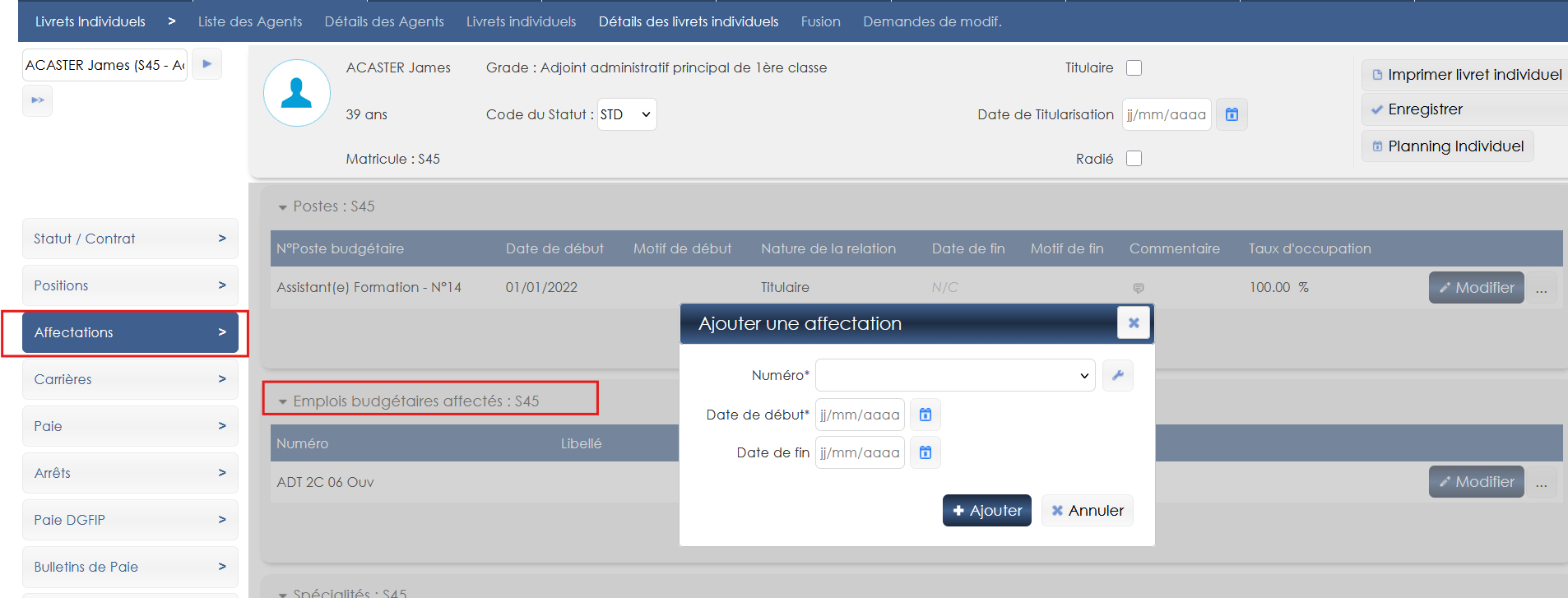Open the Carrières sidebar menu
This screenshot has width=1568, height=598.
pos(130,379)
